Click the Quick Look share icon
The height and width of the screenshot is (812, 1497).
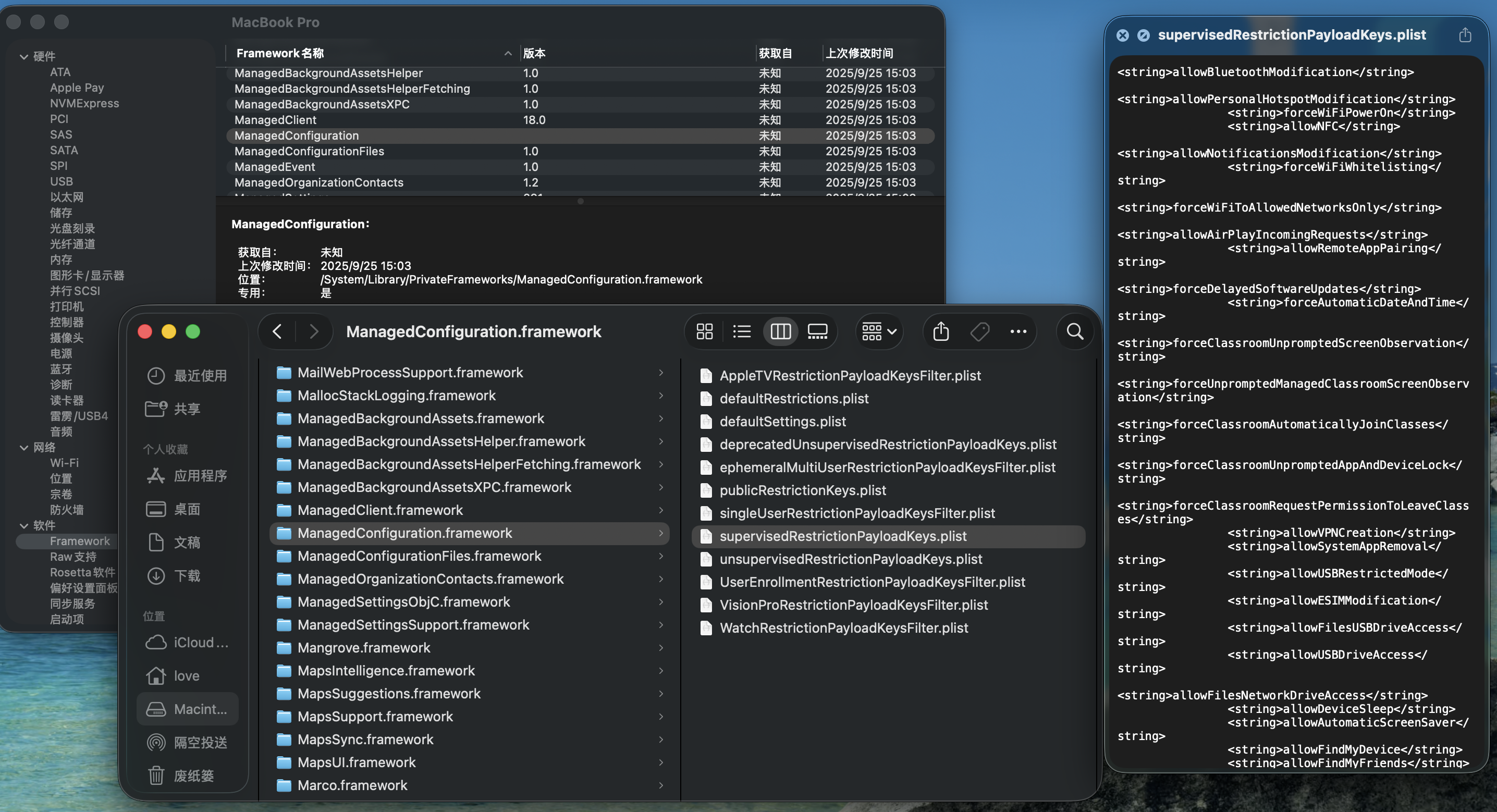(x=1465, y=35)
